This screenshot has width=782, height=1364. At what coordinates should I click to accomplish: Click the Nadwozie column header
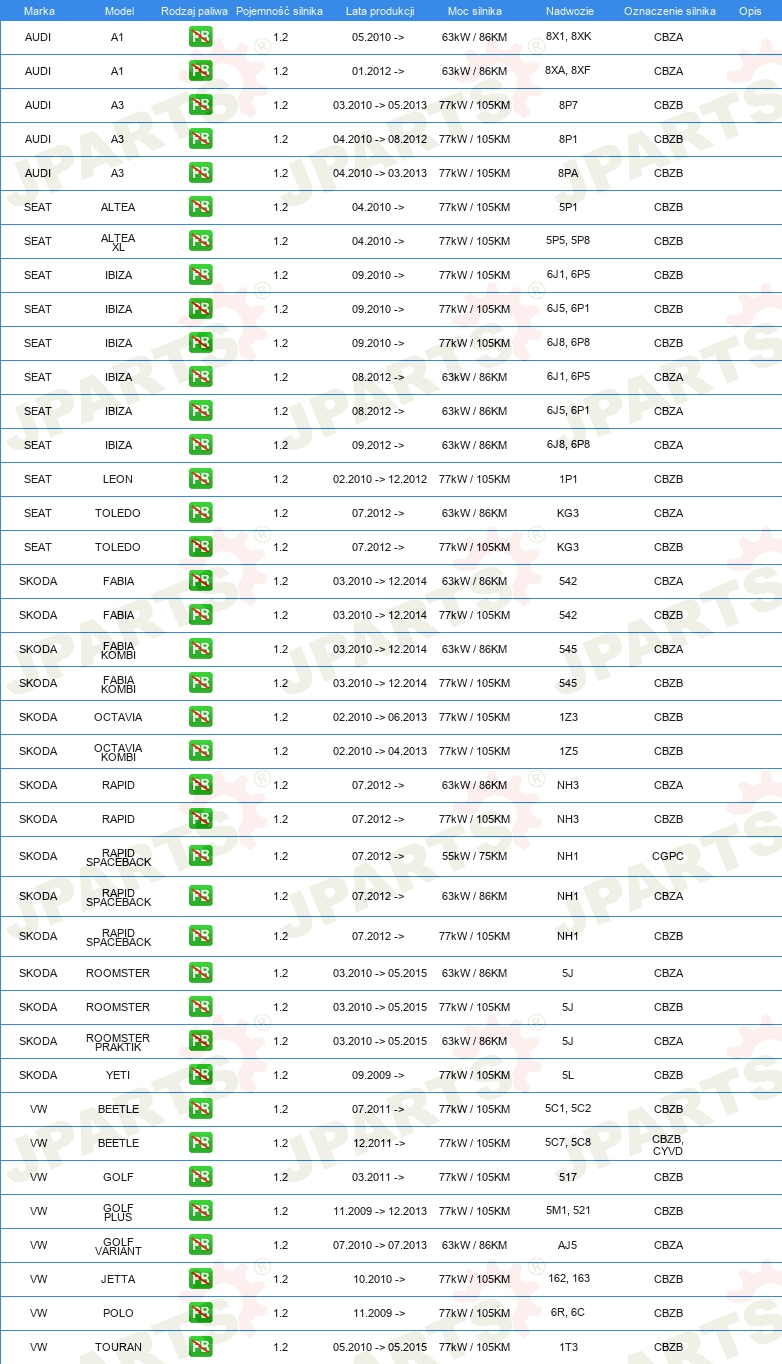pyautogui.click(x=568, y=10)
